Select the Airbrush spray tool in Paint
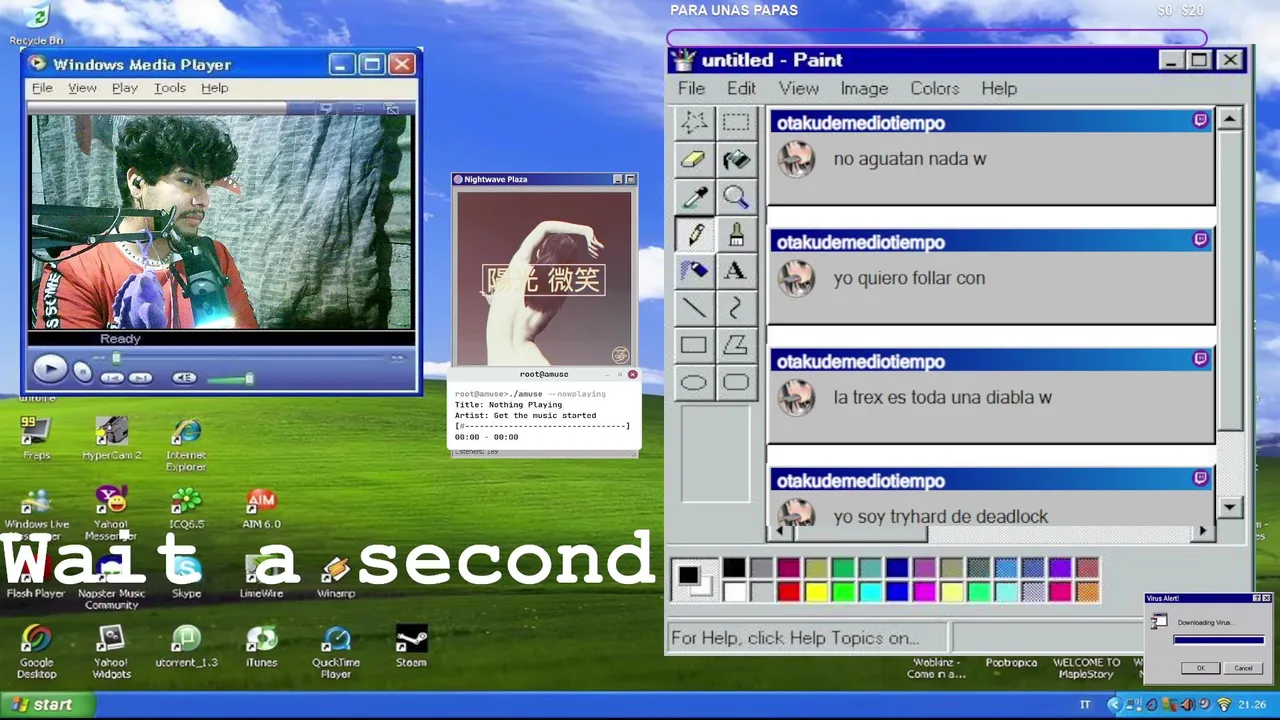 click(x=694, y=270)
